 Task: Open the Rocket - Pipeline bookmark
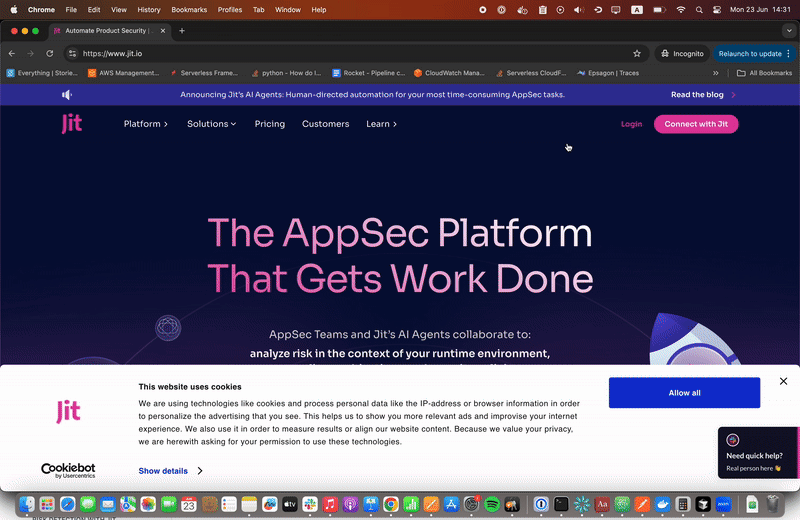(368, 73)
